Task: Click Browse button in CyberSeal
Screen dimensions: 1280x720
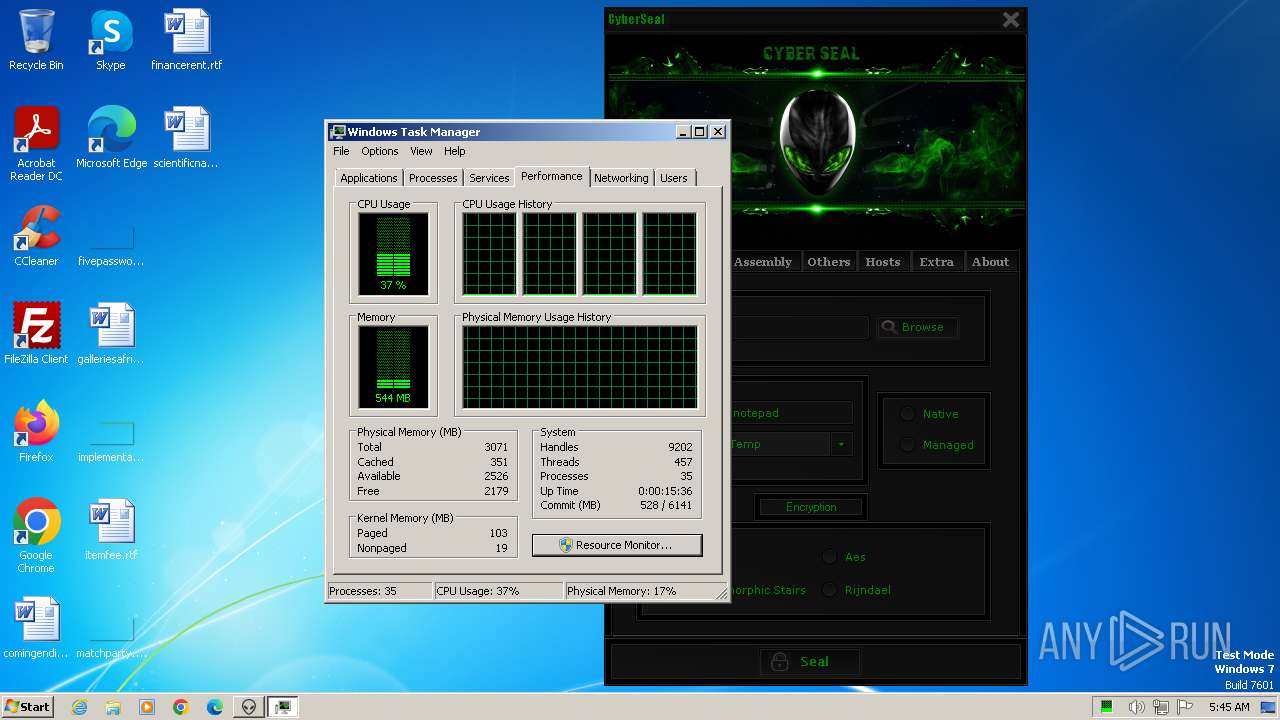Action: coord(917,327)
